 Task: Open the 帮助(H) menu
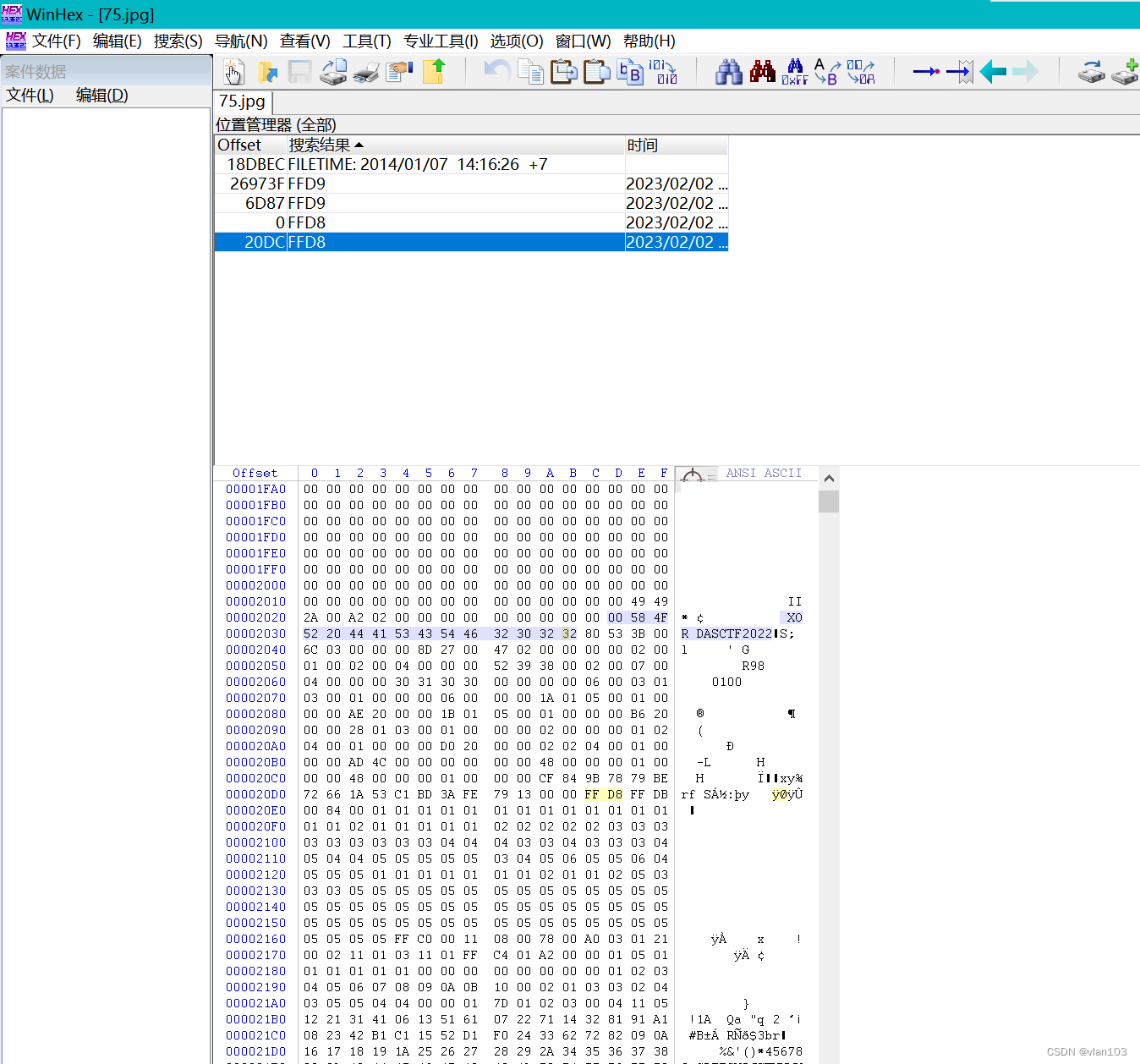pyautogui.click(x=649, y=41)
